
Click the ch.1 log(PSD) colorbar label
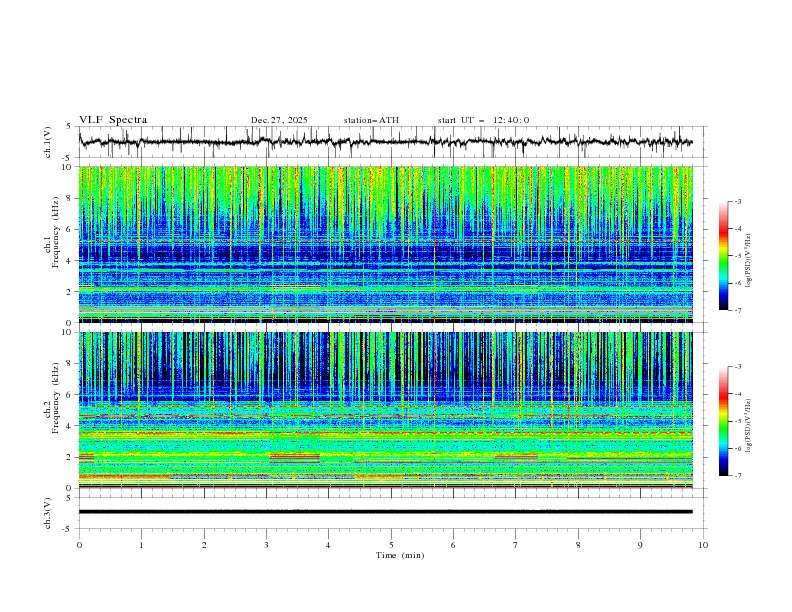tap(749, 261)
